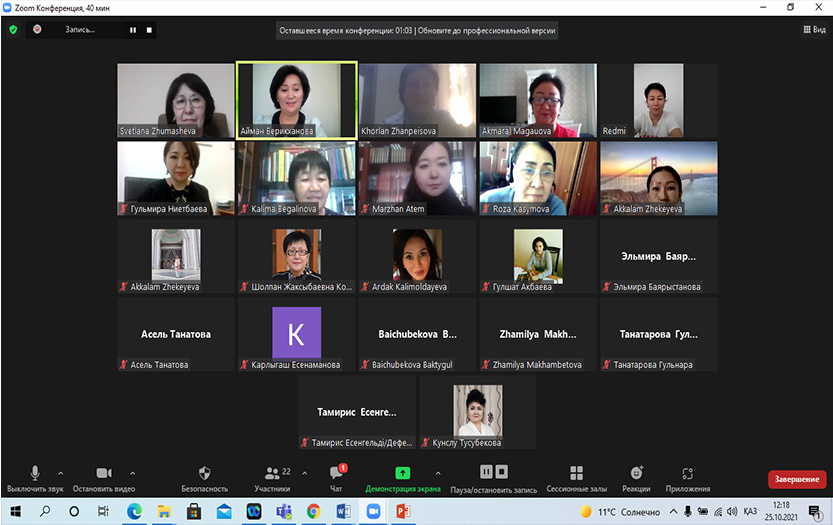Expand audio options arrow beside microphone
The height and width of the screenshot is (525, 833).
pyautogui.click(x=61, y=473)
